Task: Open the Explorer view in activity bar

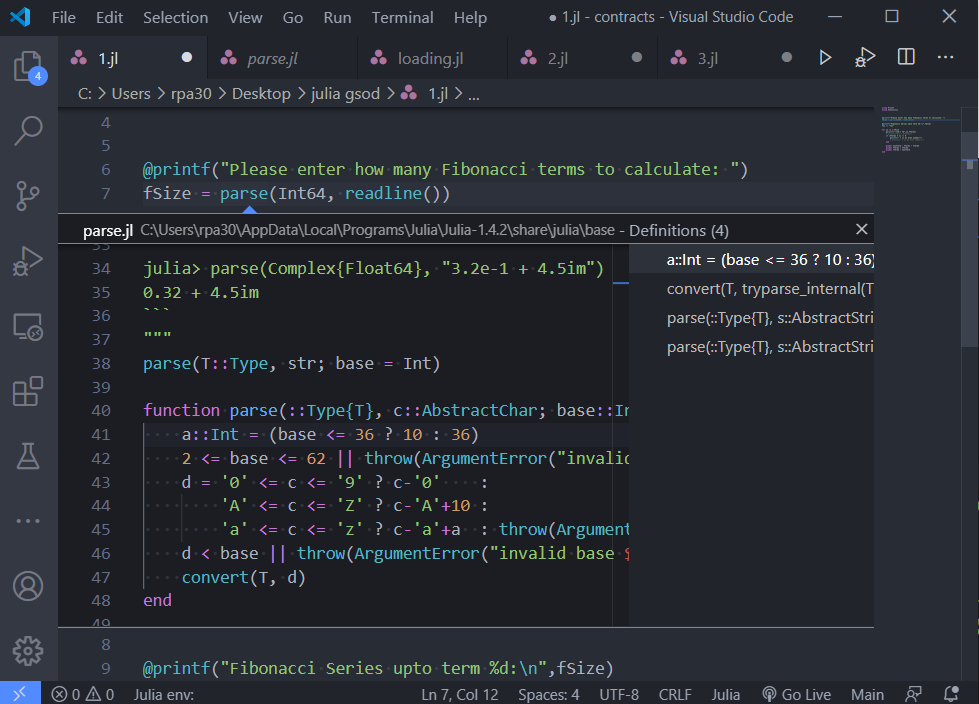Action: (x=29, y=66)
